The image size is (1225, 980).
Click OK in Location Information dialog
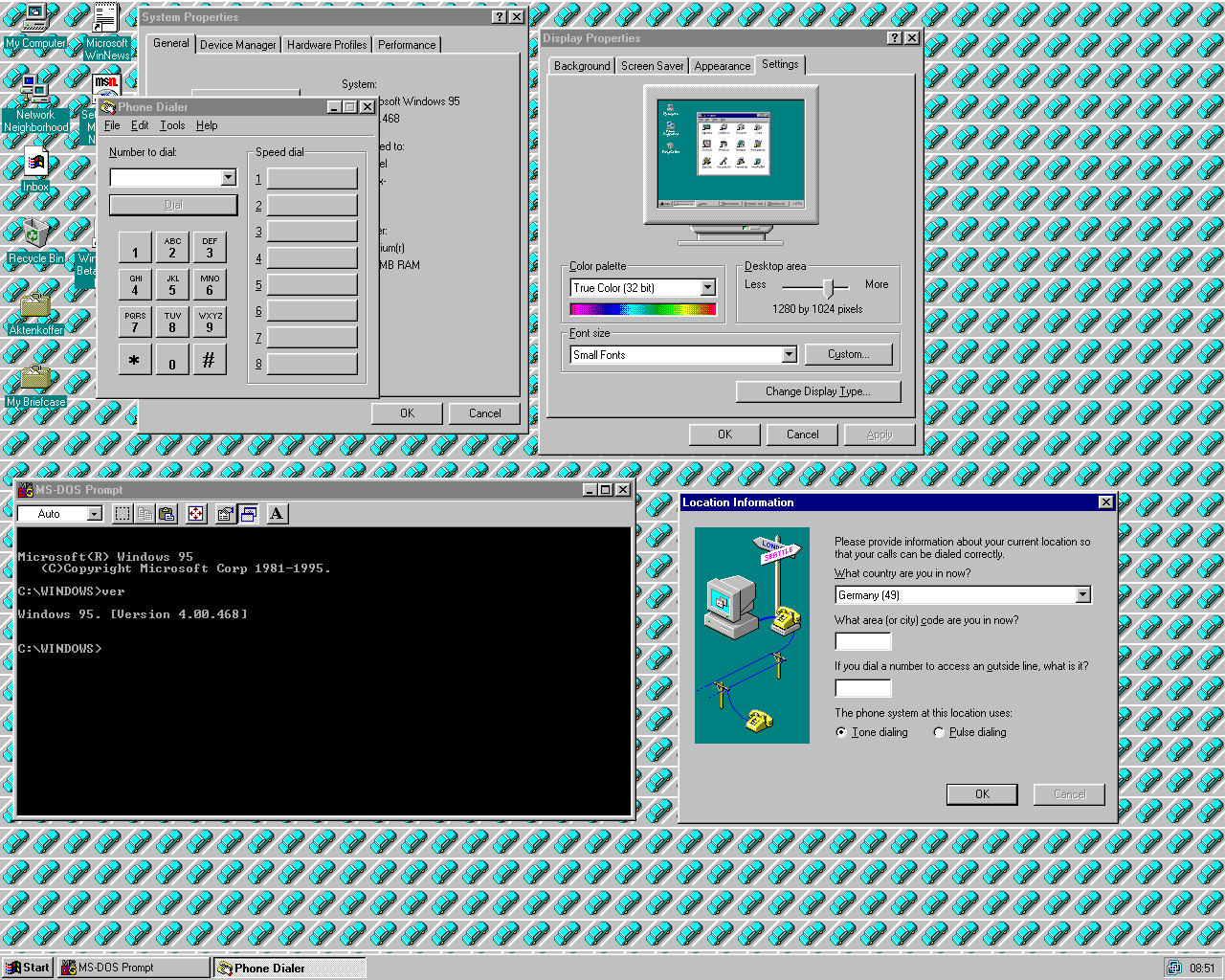pos(982,794)
